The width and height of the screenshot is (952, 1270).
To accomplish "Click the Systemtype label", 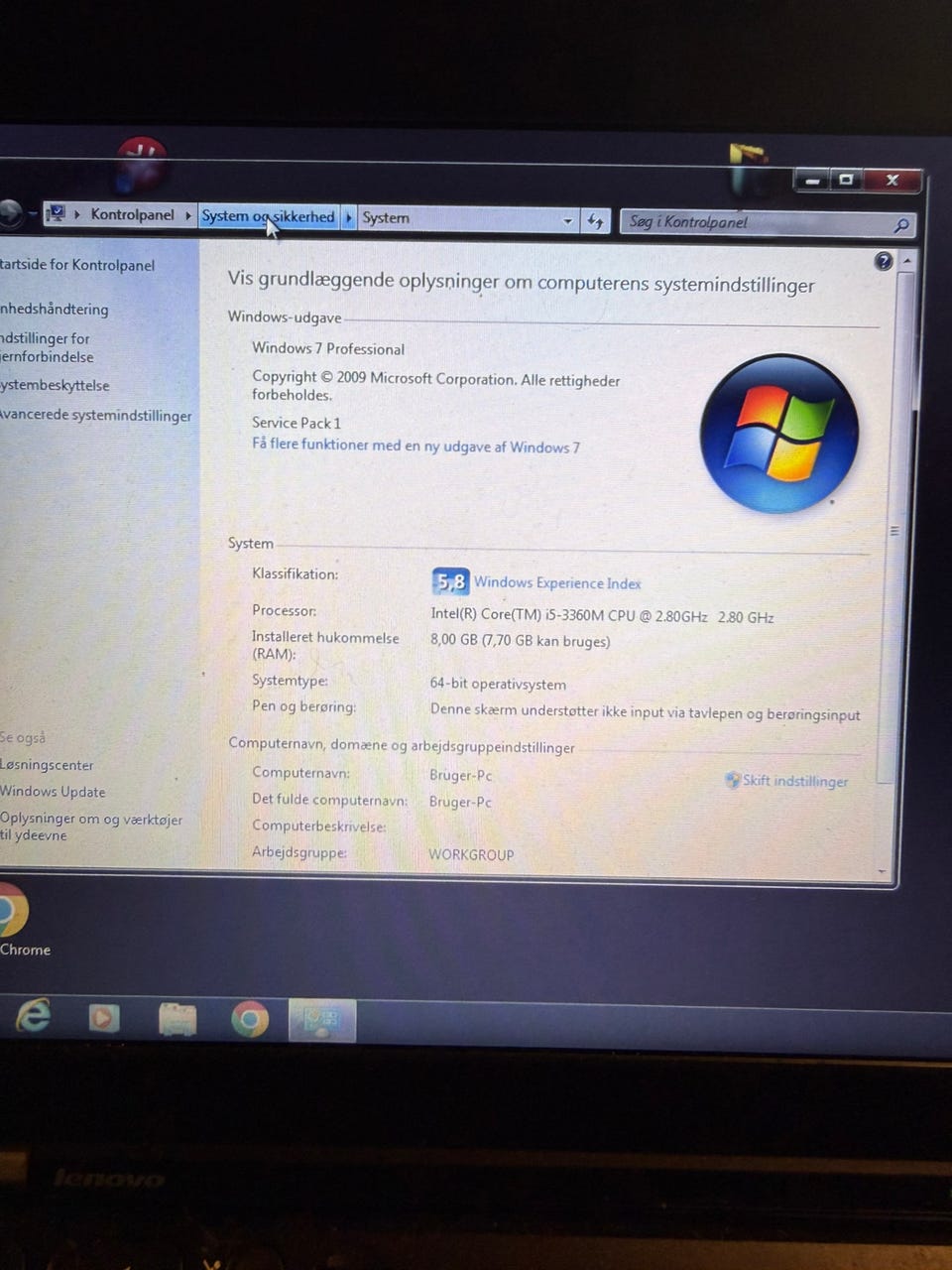I will [290, 680].
